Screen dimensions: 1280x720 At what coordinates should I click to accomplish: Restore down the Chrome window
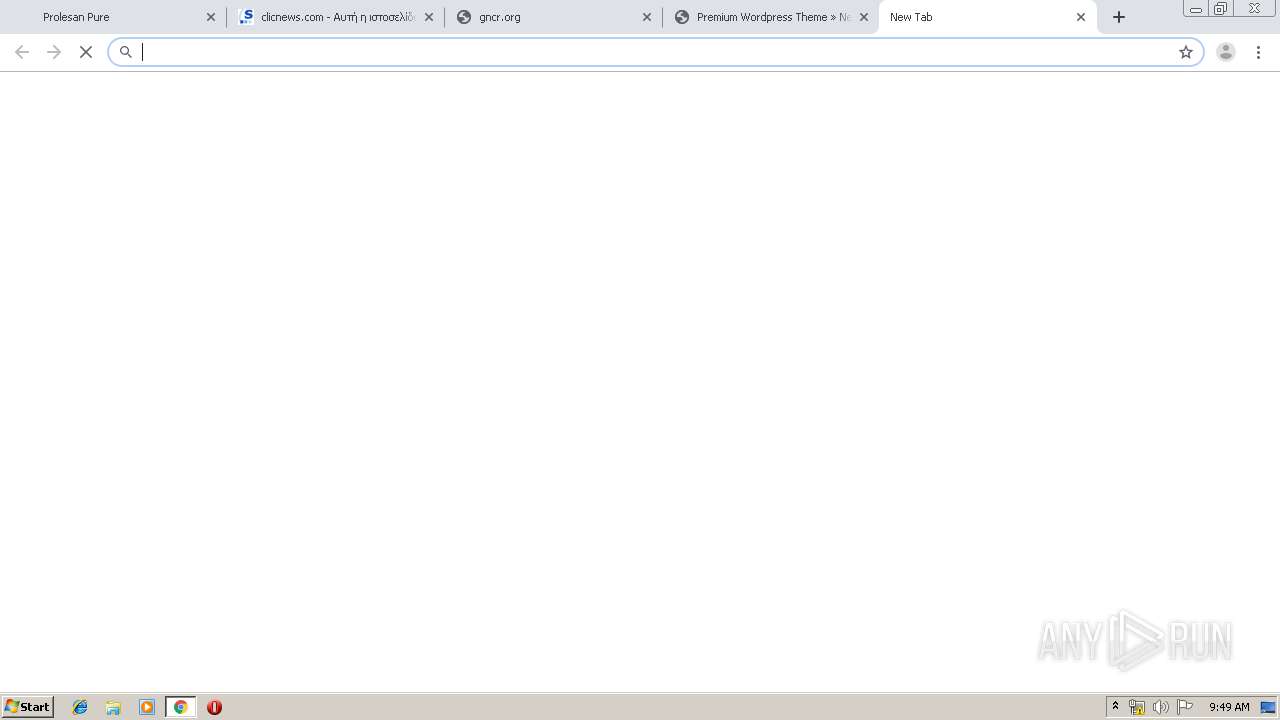[1221, 8]
